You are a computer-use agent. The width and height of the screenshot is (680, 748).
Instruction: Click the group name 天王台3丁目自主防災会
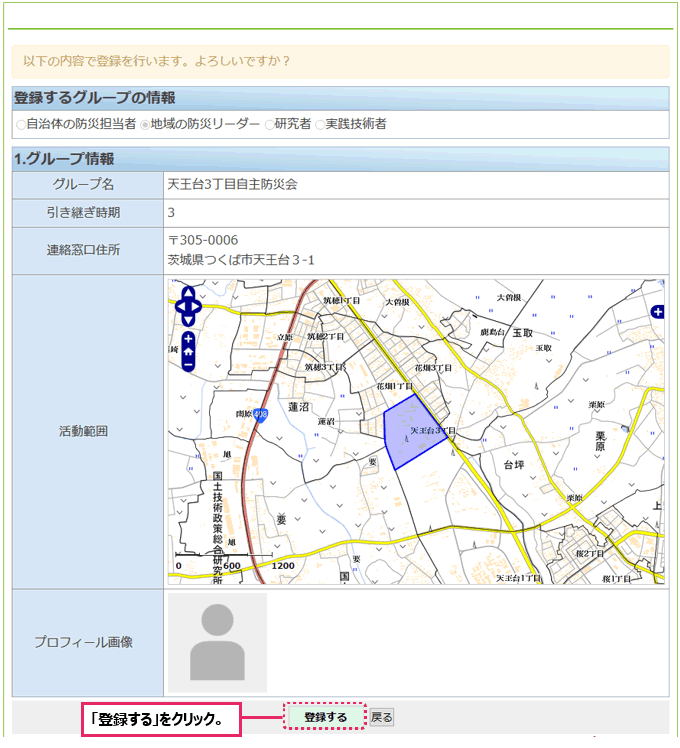[x=232, y=185]
